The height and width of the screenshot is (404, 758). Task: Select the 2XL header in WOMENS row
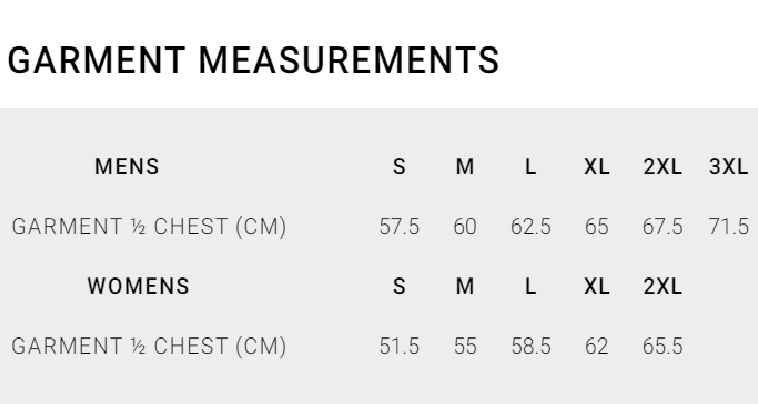pos(663,287)
